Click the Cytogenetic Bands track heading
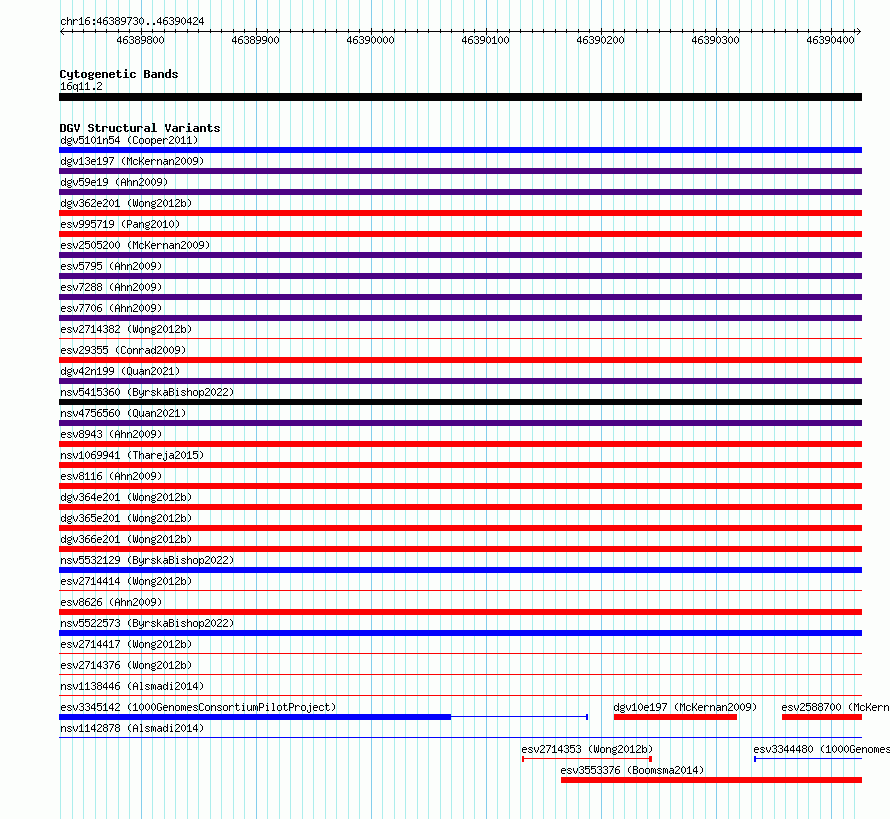This screenshot has width=890, height=819. [119, 74]
